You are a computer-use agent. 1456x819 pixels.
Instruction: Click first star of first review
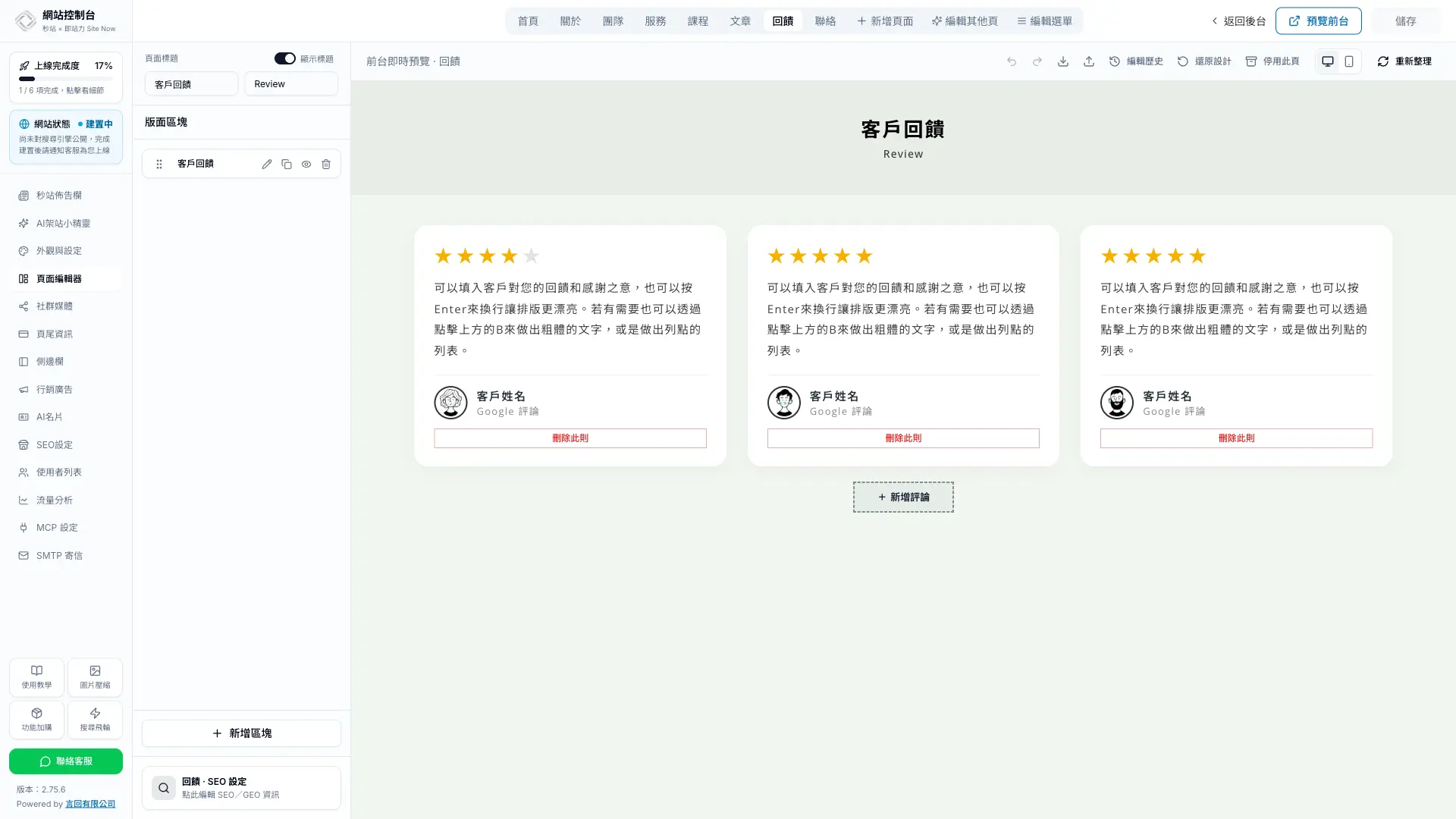pyautogui.click(x=443, y=256)
